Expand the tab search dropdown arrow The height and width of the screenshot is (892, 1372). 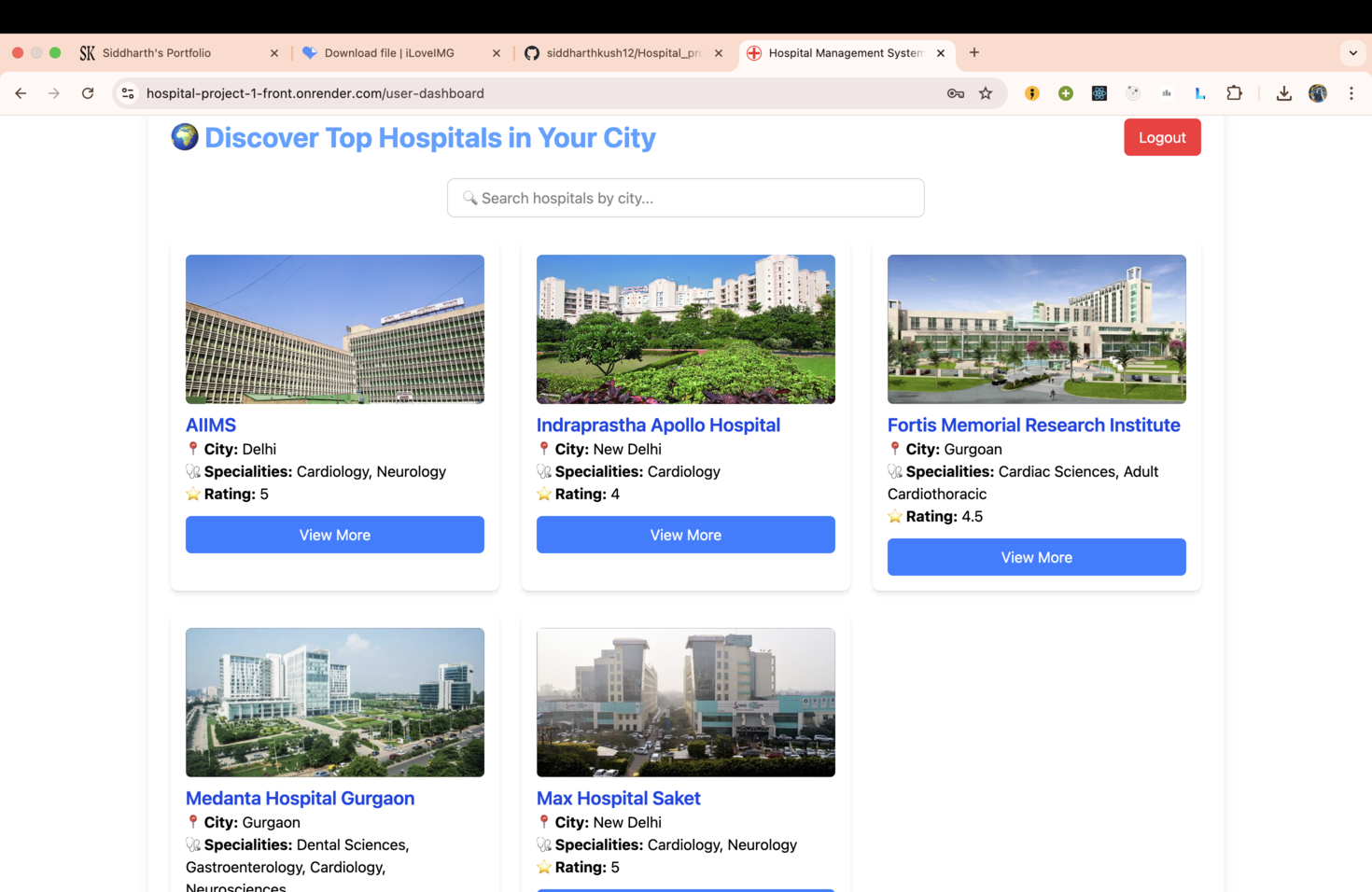click(x=1353, y=53)
